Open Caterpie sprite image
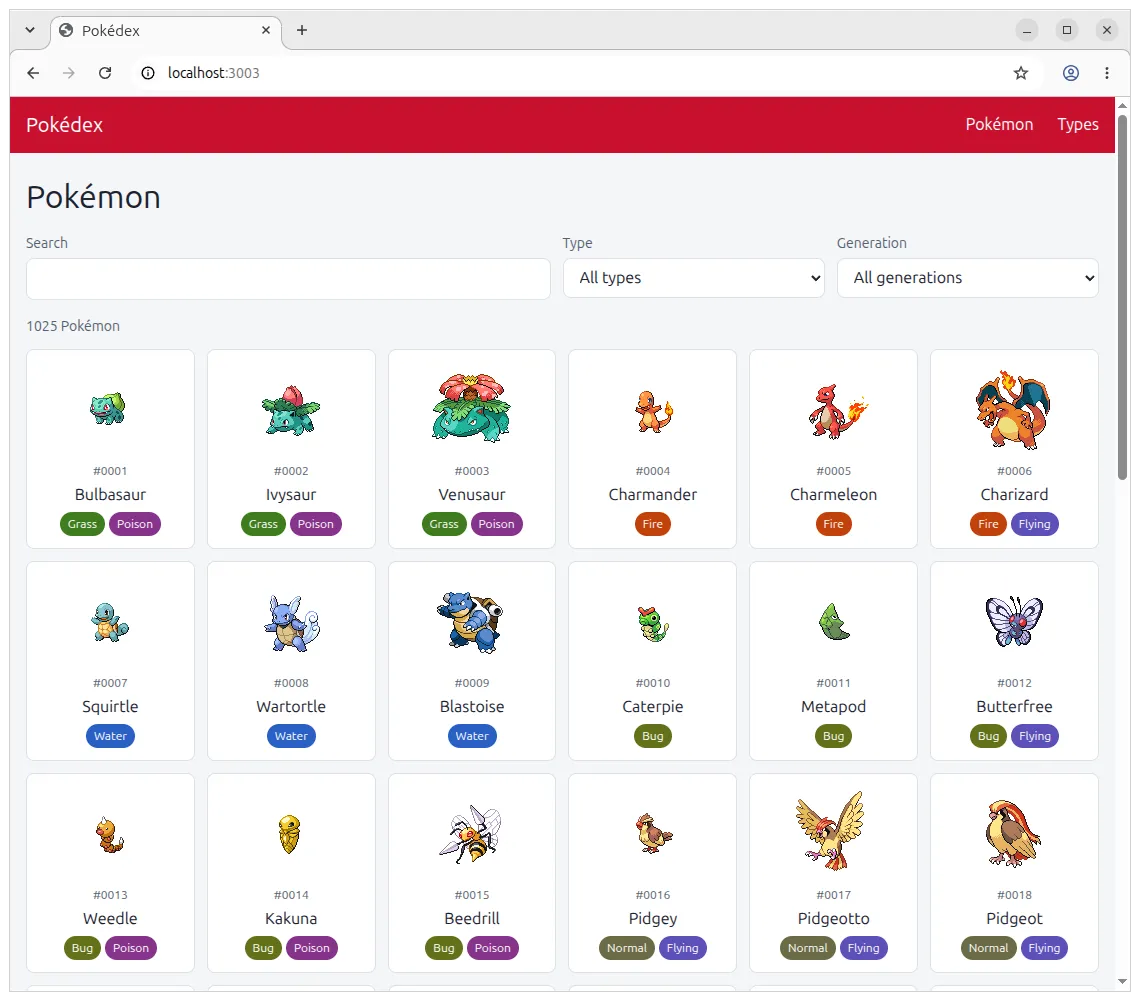The width and height of the screenshot is (1140, 1001). click(654, 624)
